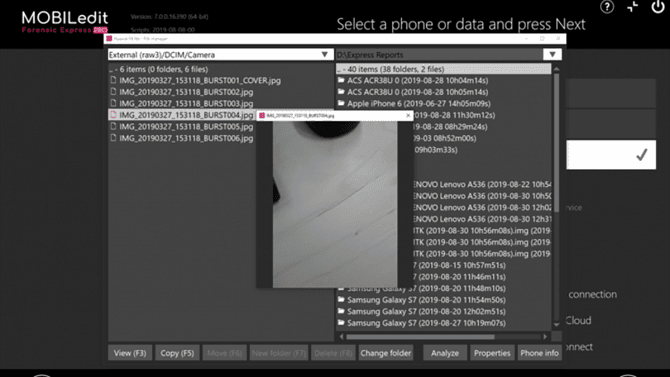Click file icon of BURST003.jpg
Image resolution: width=670 pixels, height=377 pixels.
click(113, 103)
